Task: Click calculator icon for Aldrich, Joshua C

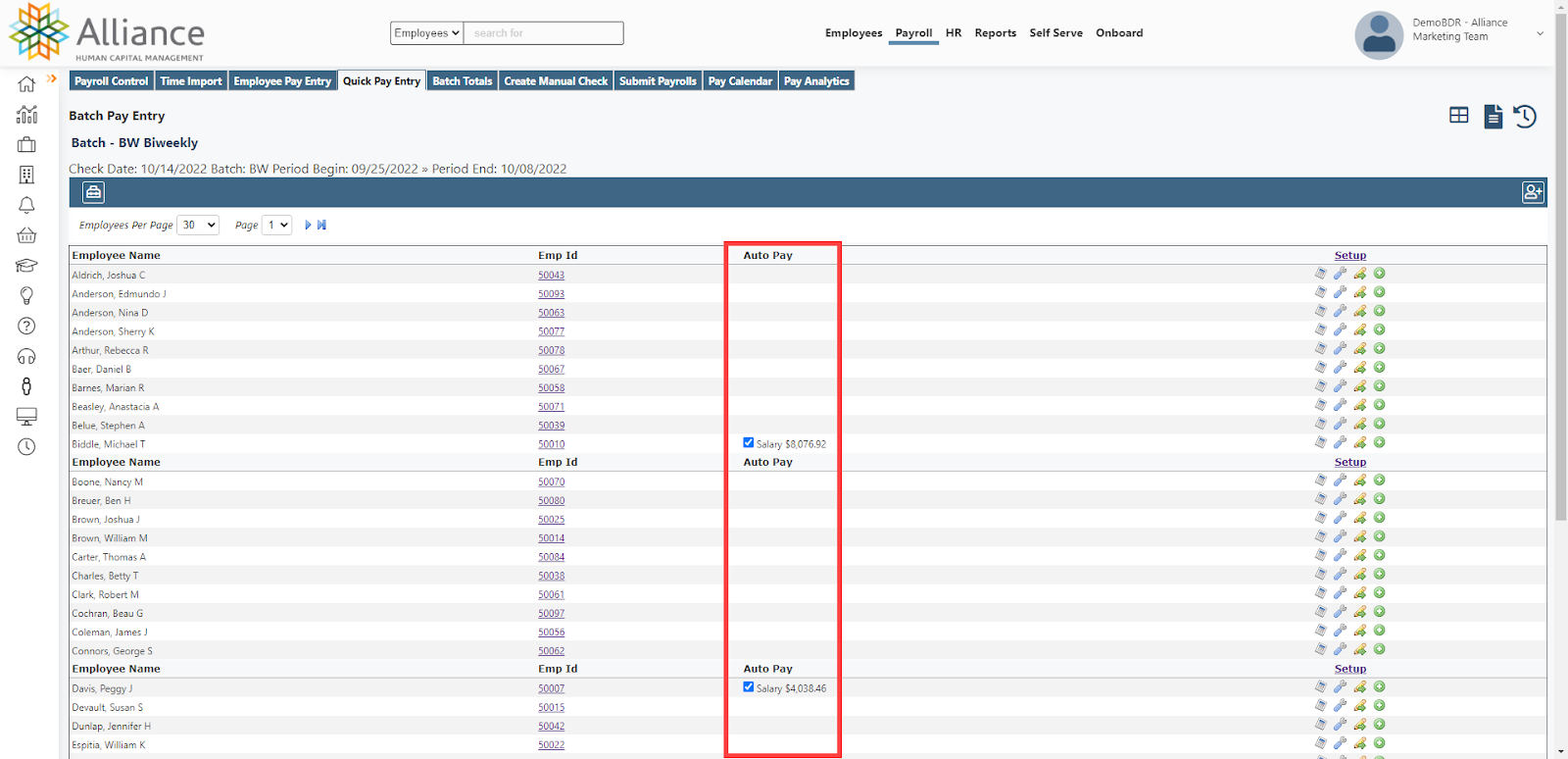Action: 1320,274
